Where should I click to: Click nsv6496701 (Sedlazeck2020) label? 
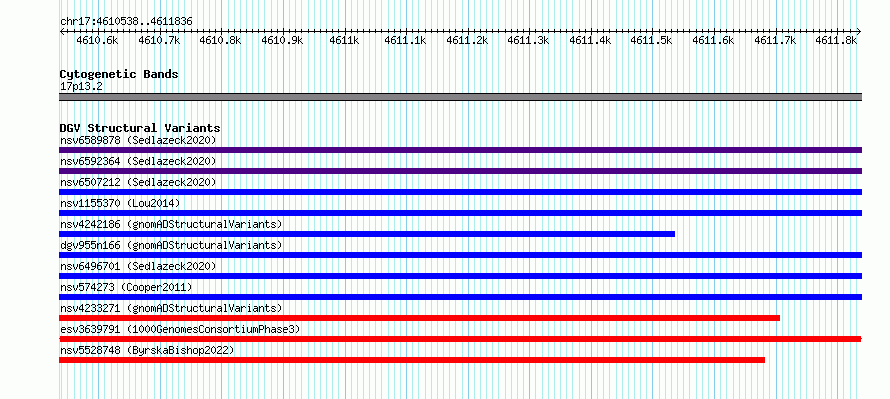click(x=138, y=266)
